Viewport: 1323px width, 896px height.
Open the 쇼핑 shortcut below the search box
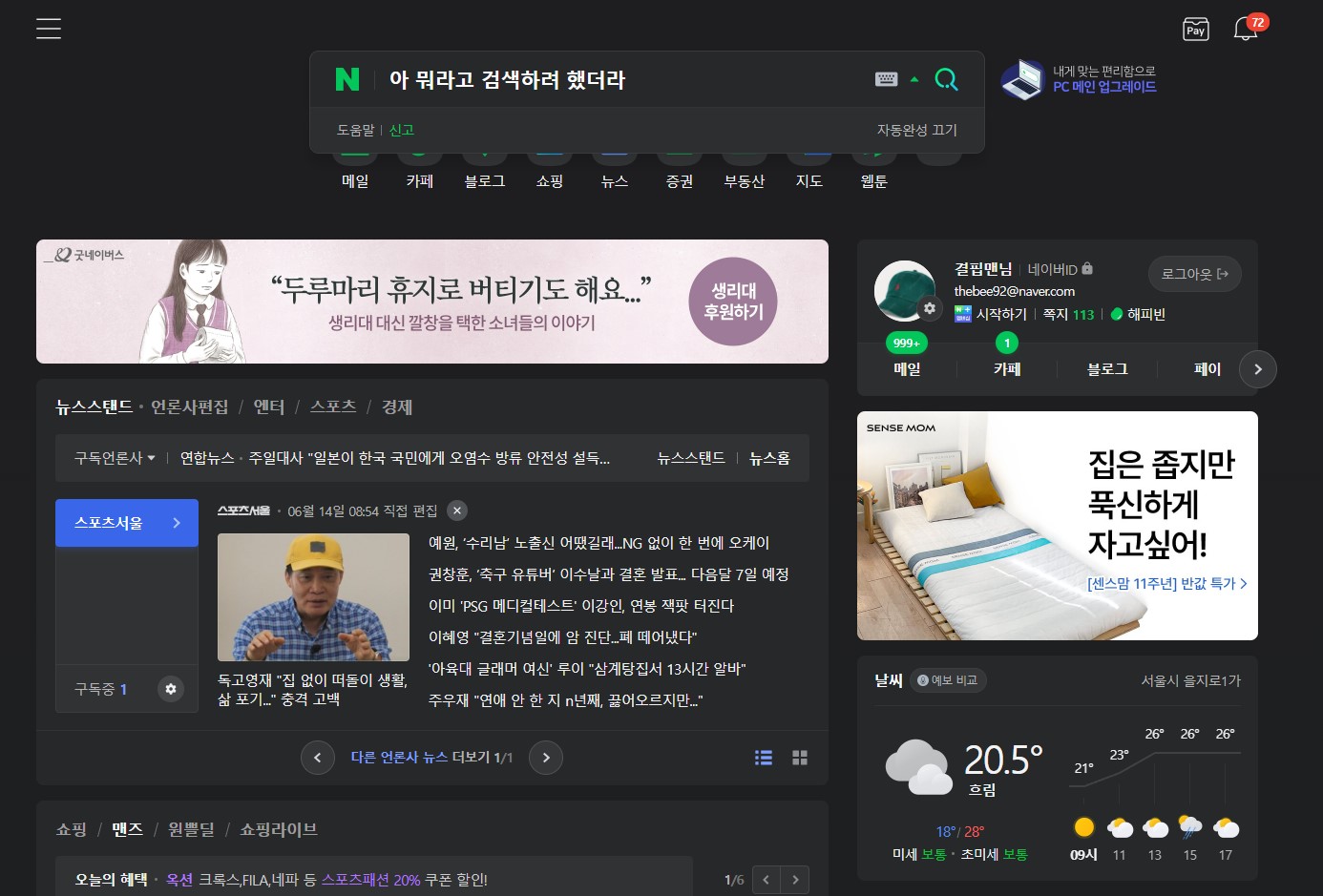550,180
